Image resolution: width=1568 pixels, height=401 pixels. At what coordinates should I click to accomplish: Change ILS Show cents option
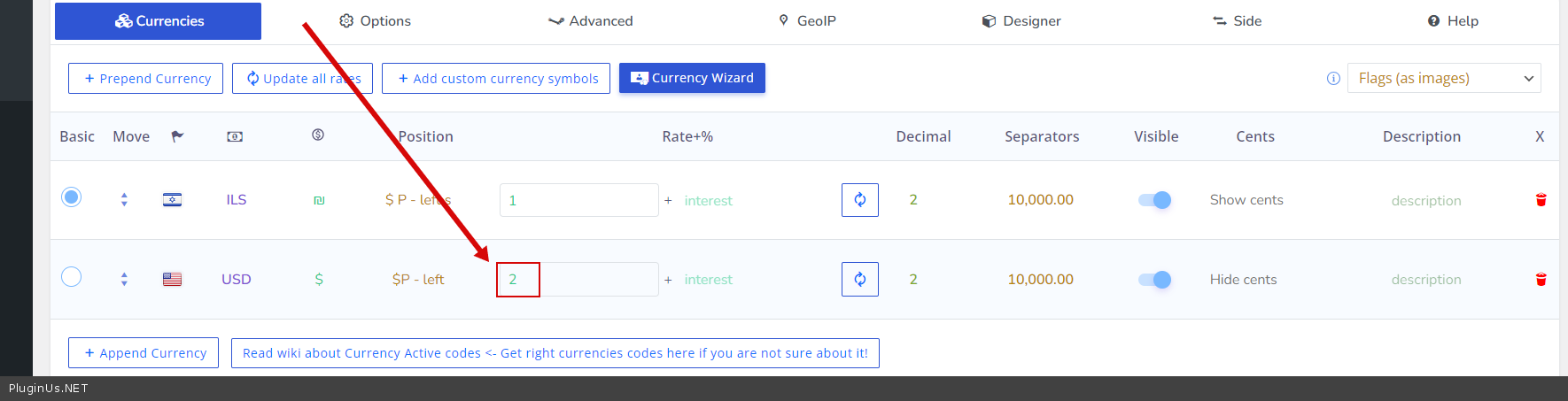point(1246,200)
